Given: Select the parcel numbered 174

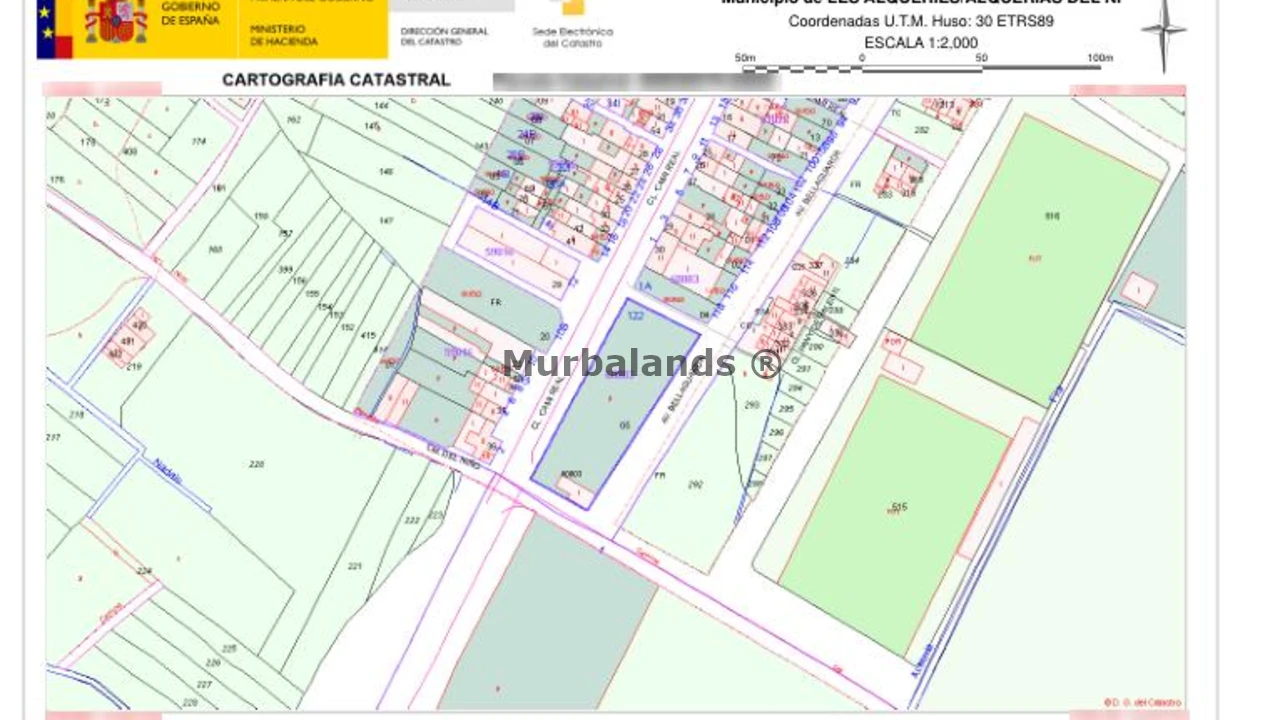Looking at the screenshot, I should (x=198, y=142).
